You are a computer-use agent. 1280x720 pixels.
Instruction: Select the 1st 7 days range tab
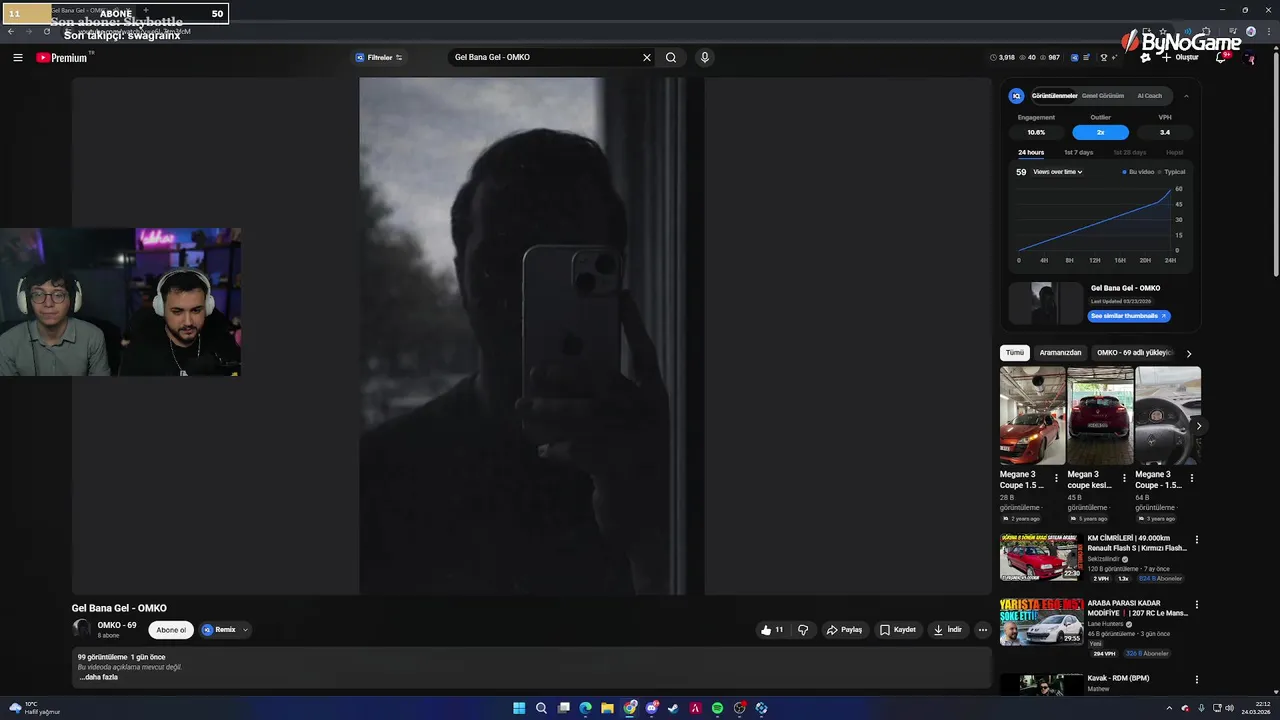(1078, 152)
